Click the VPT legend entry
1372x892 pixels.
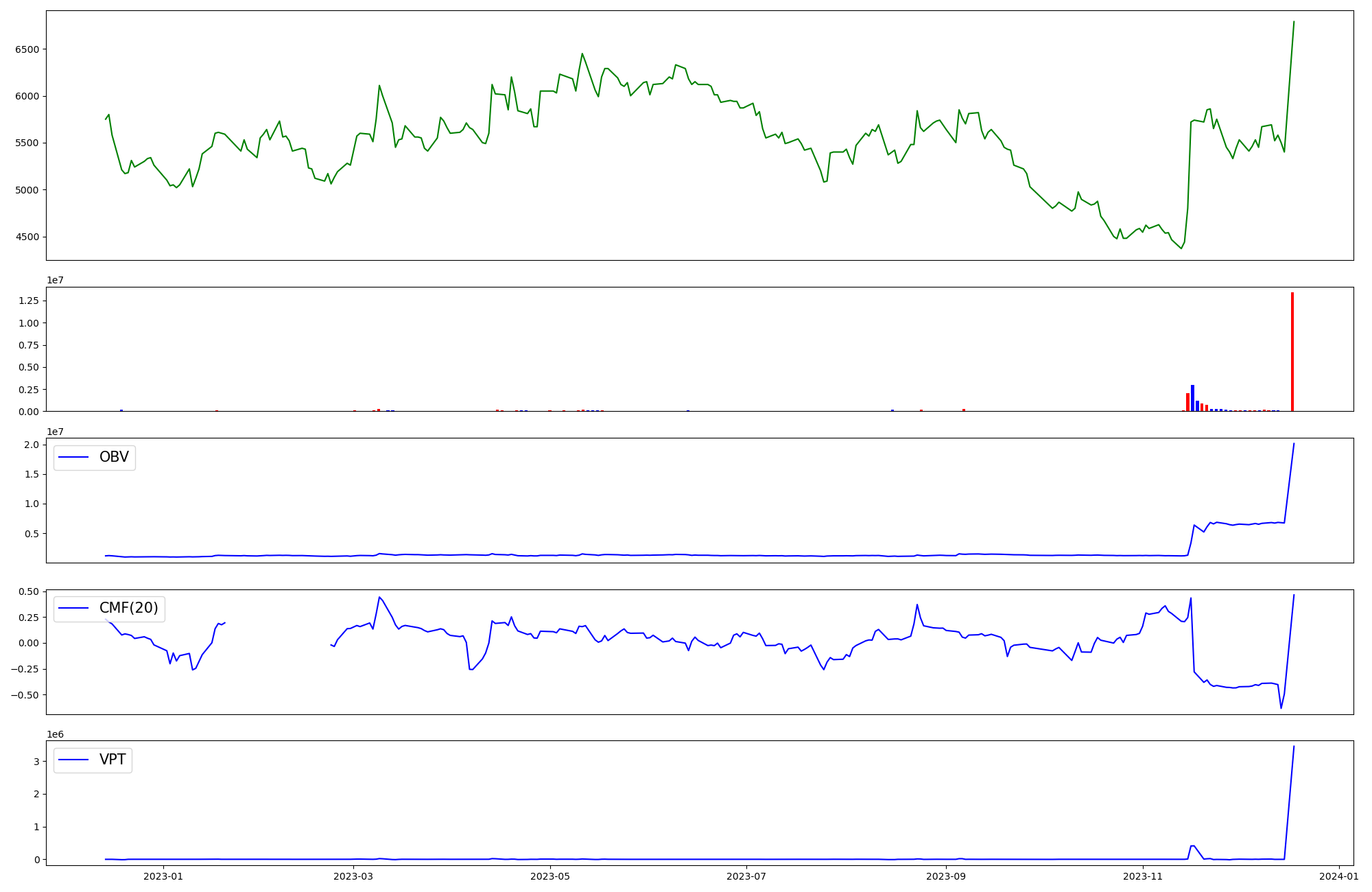(112, 760)
